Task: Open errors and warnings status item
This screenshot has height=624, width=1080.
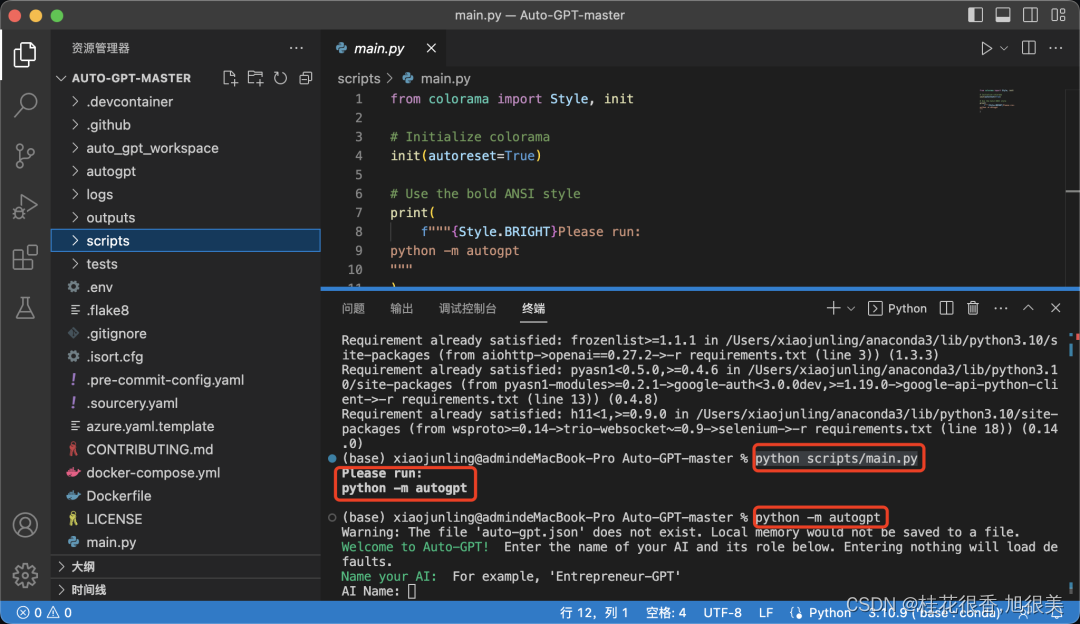Action: click(x=44, y=612)
